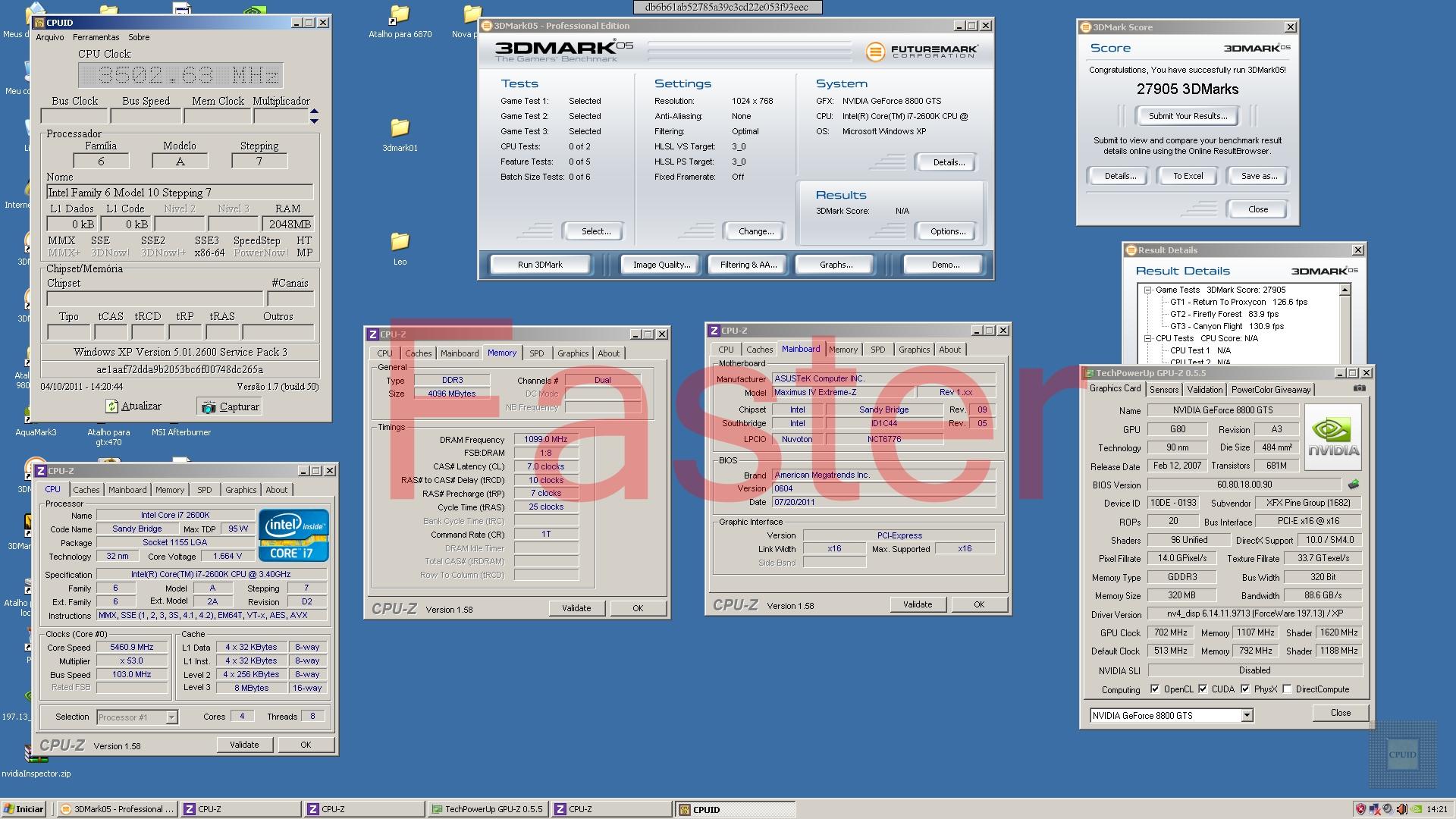The image size is (1456, 819).
Task: Click Nome field in CPUID window
Action: point(180,193)
